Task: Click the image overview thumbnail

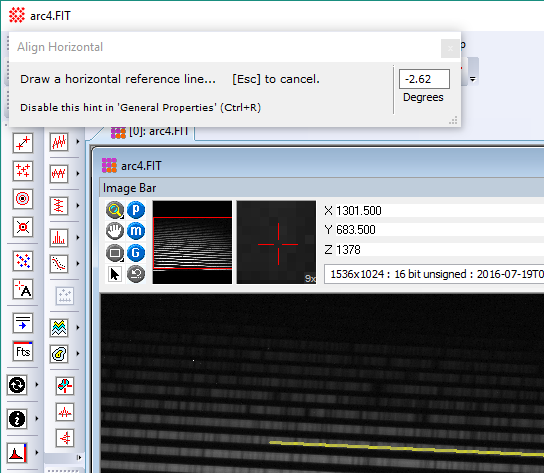Action: click(x=192, y=242)
